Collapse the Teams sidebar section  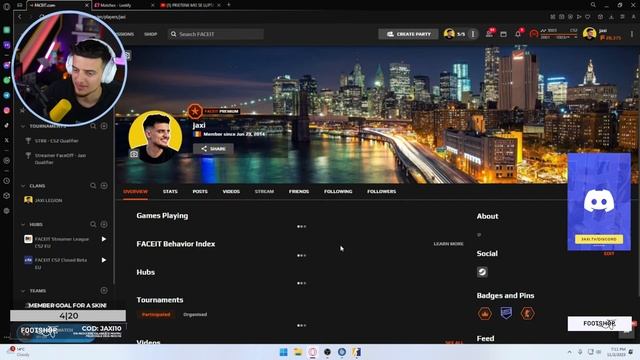tap(23, 291)
